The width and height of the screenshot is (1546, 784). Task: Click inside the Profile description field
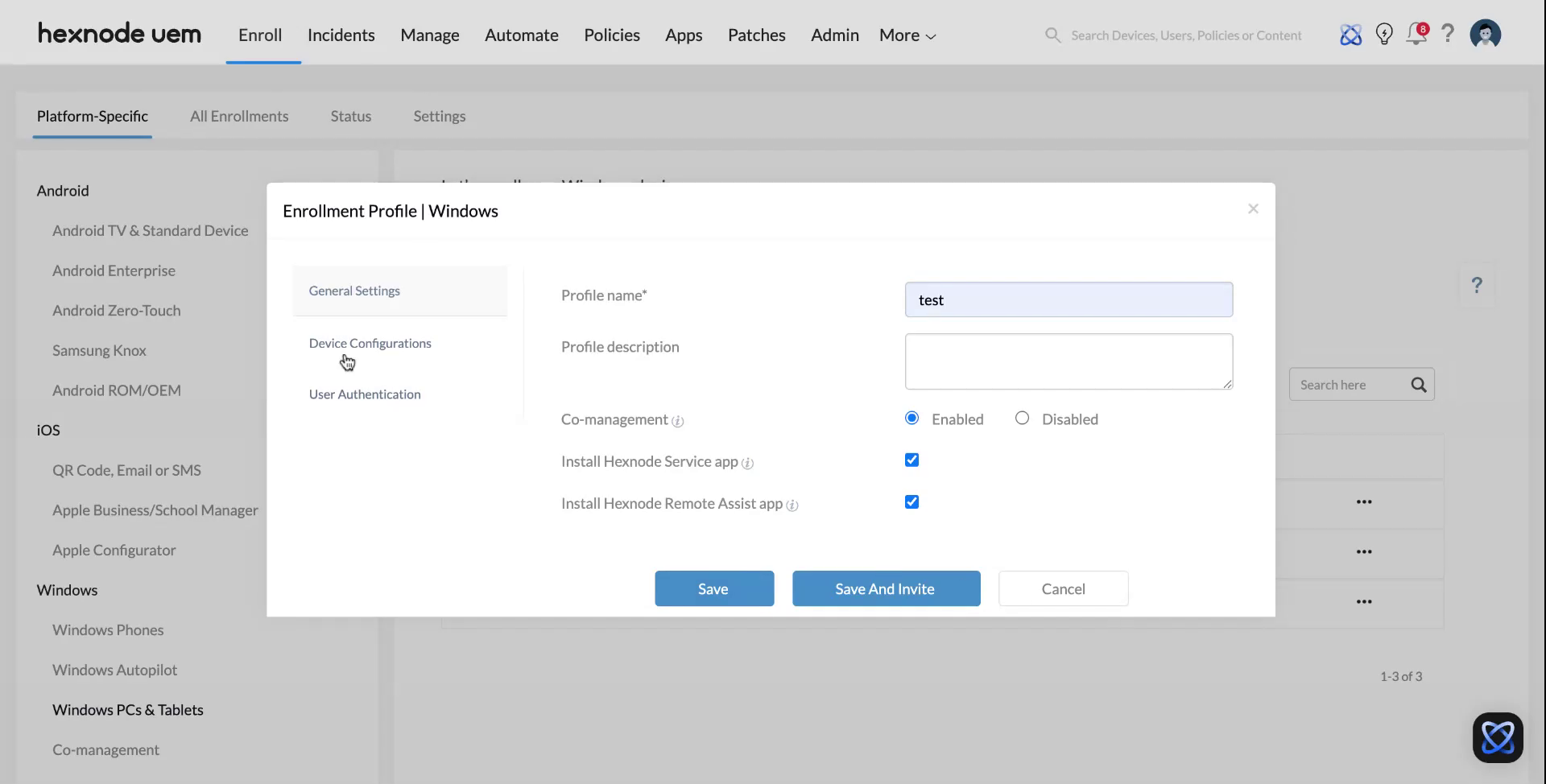coord(1069,361)
